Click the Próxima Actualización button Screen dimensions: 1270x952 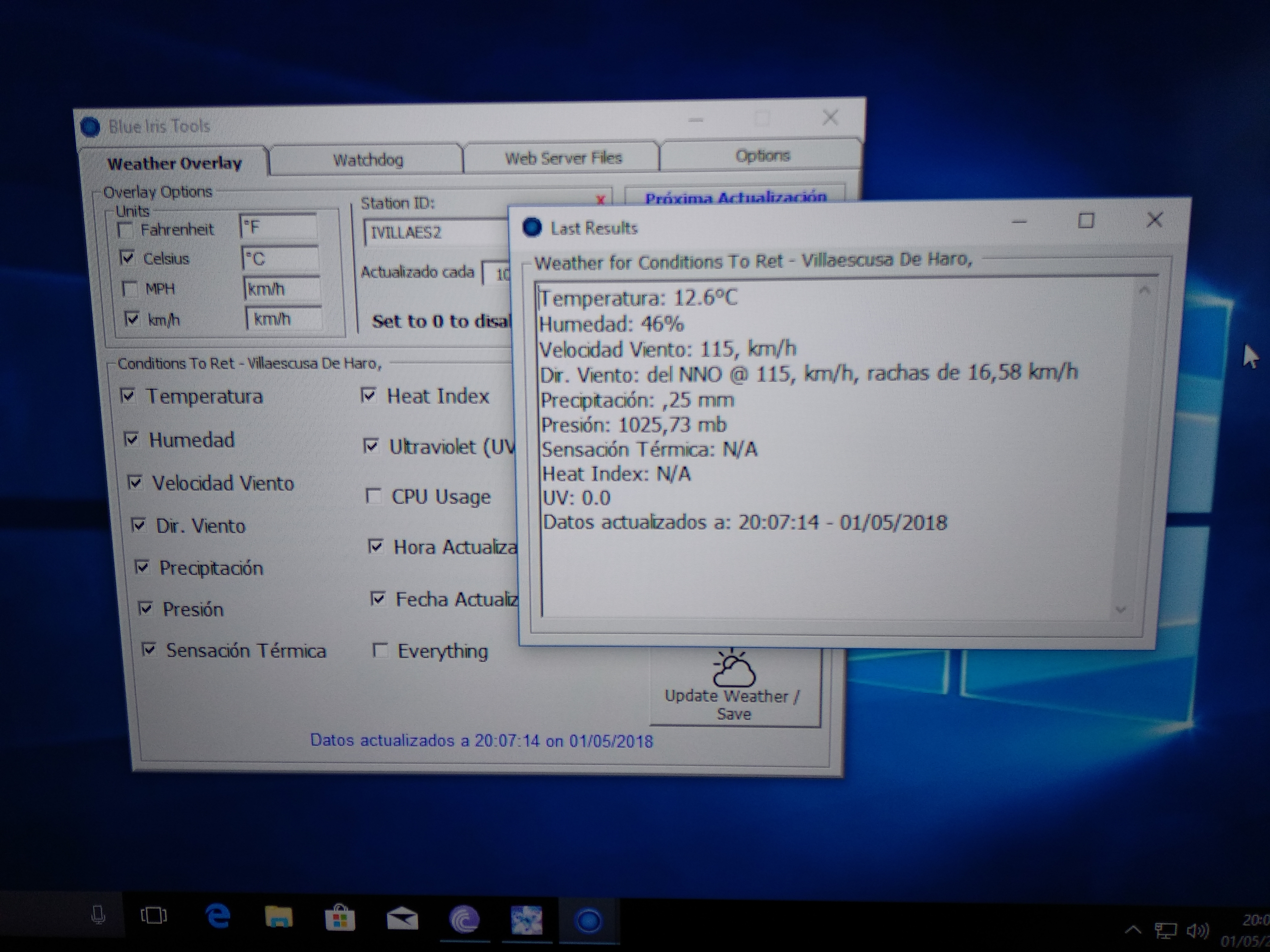(x=735, y=197)
